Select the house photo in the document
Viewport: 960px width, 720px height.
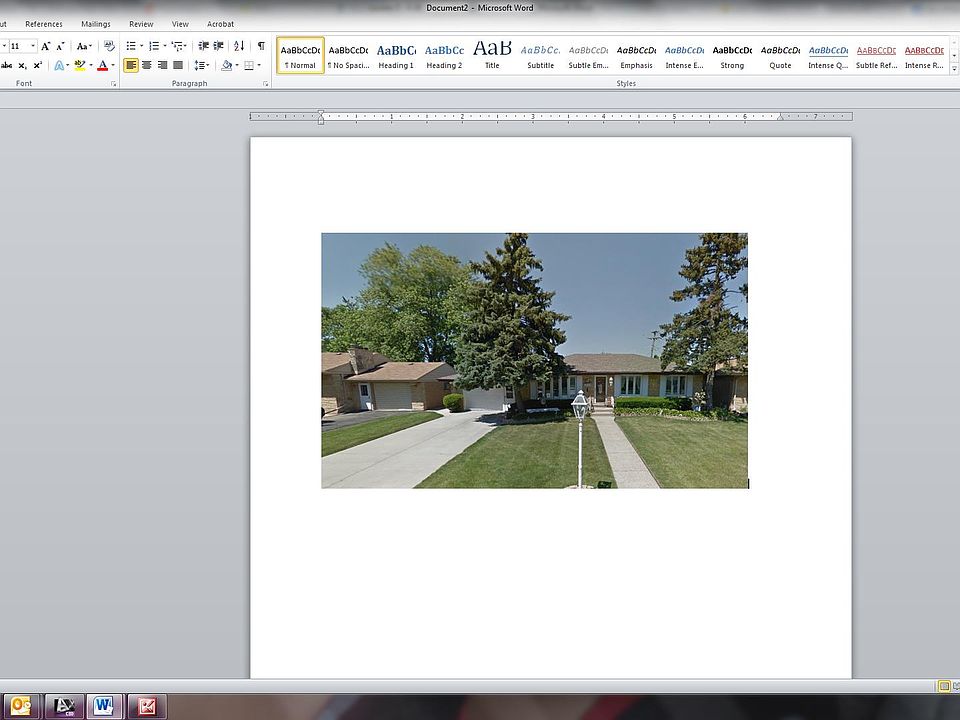point(534,360)
